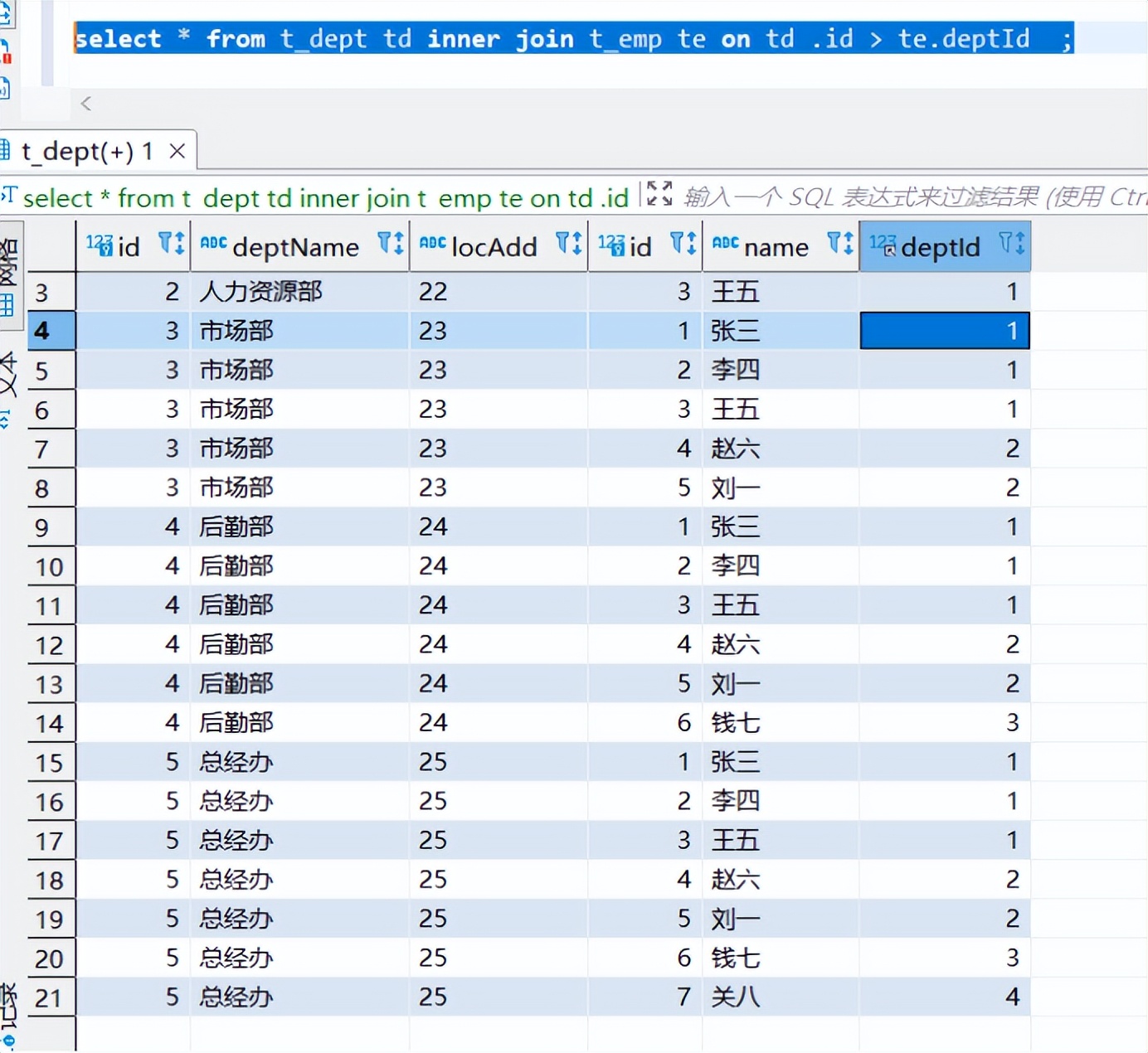Click the deptName column header
The image size is (1148, 1053).
(x=299, y=246)
